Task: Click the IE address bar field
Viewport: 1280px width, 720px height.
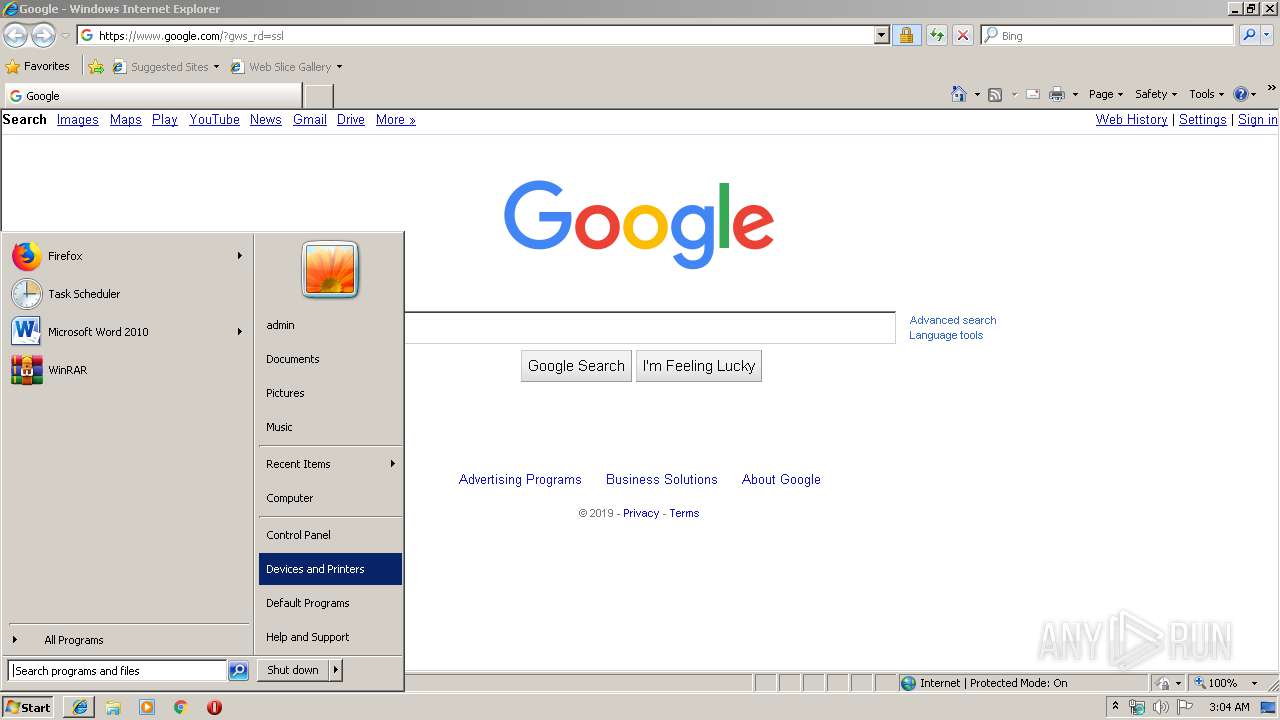Action: [x=475, y=35]
